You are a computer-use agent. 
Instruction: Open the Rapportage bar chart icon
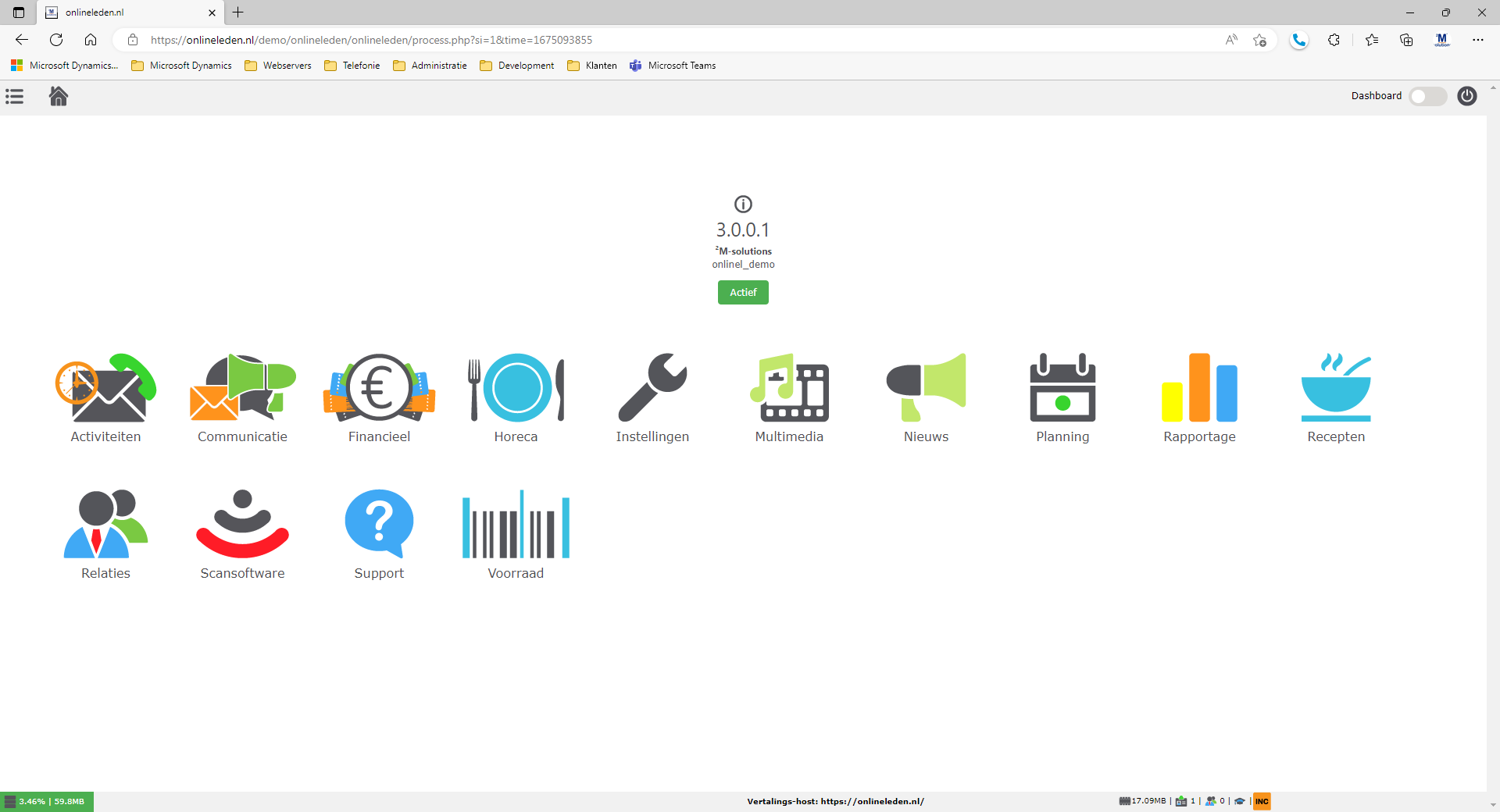[1199, 388]
